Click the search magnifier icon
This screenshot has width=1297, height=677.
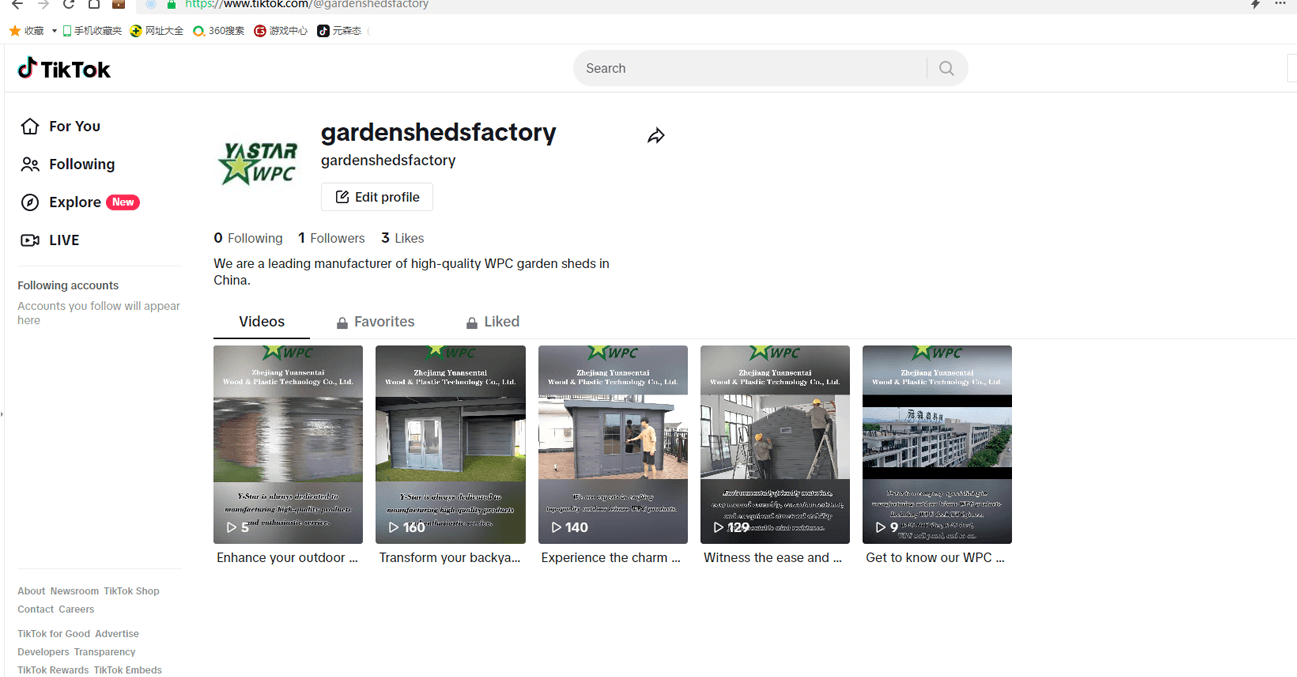(946, 68)
